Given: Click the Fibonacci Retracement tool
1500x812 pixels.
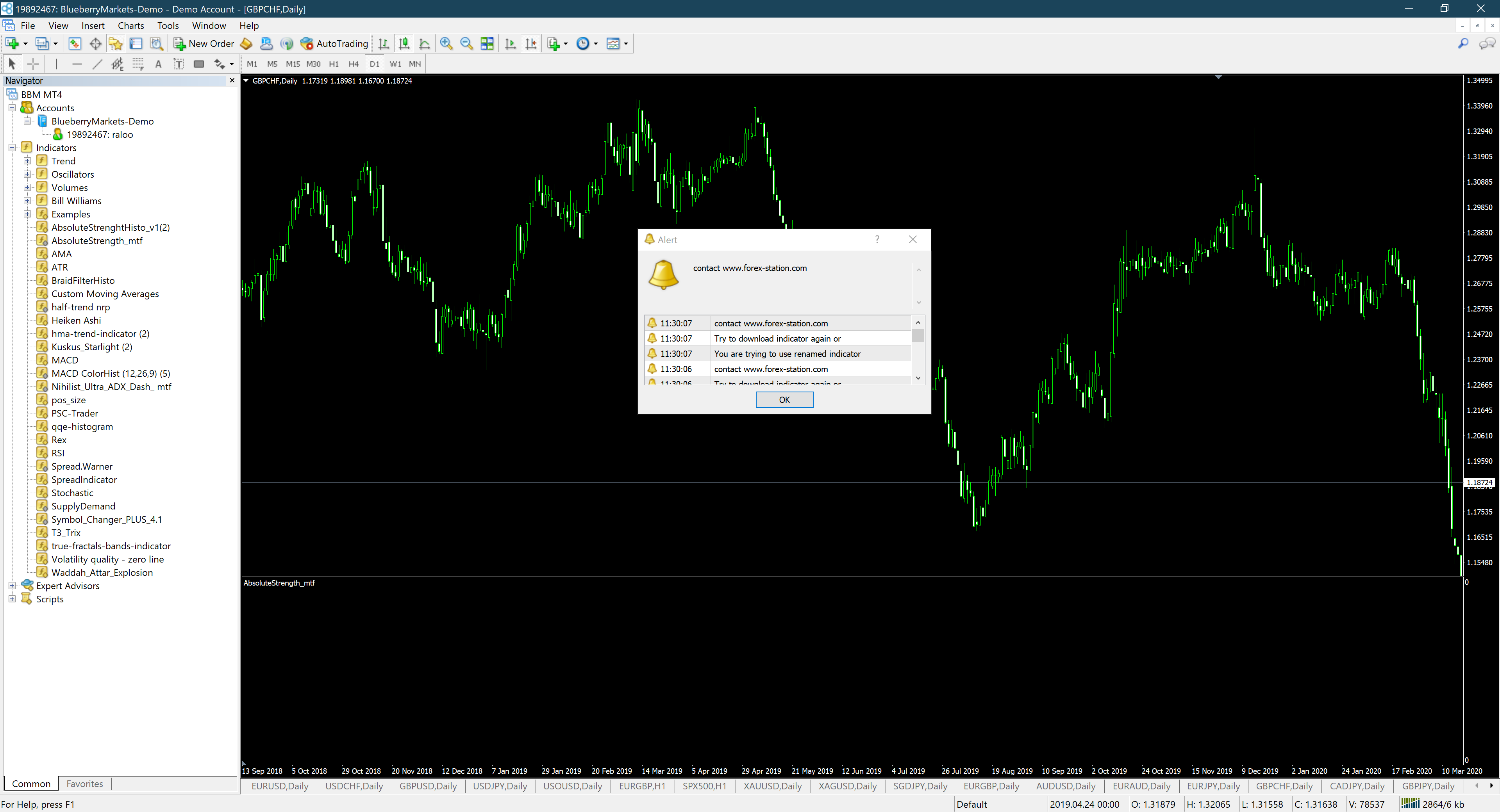Looking at the screenshot, I should point(138,64).
